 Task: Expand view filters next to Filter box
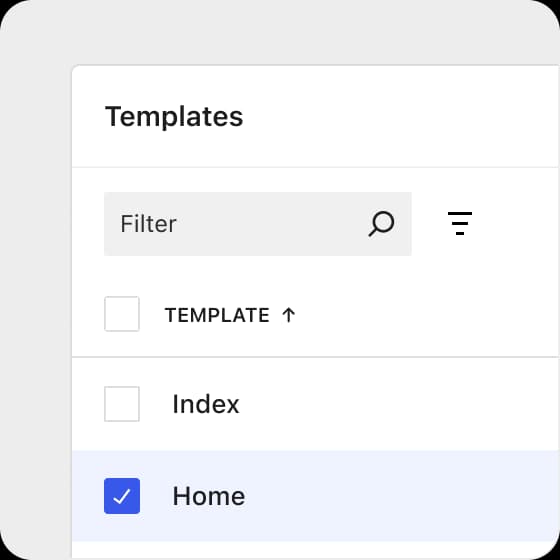click(460, 223)
